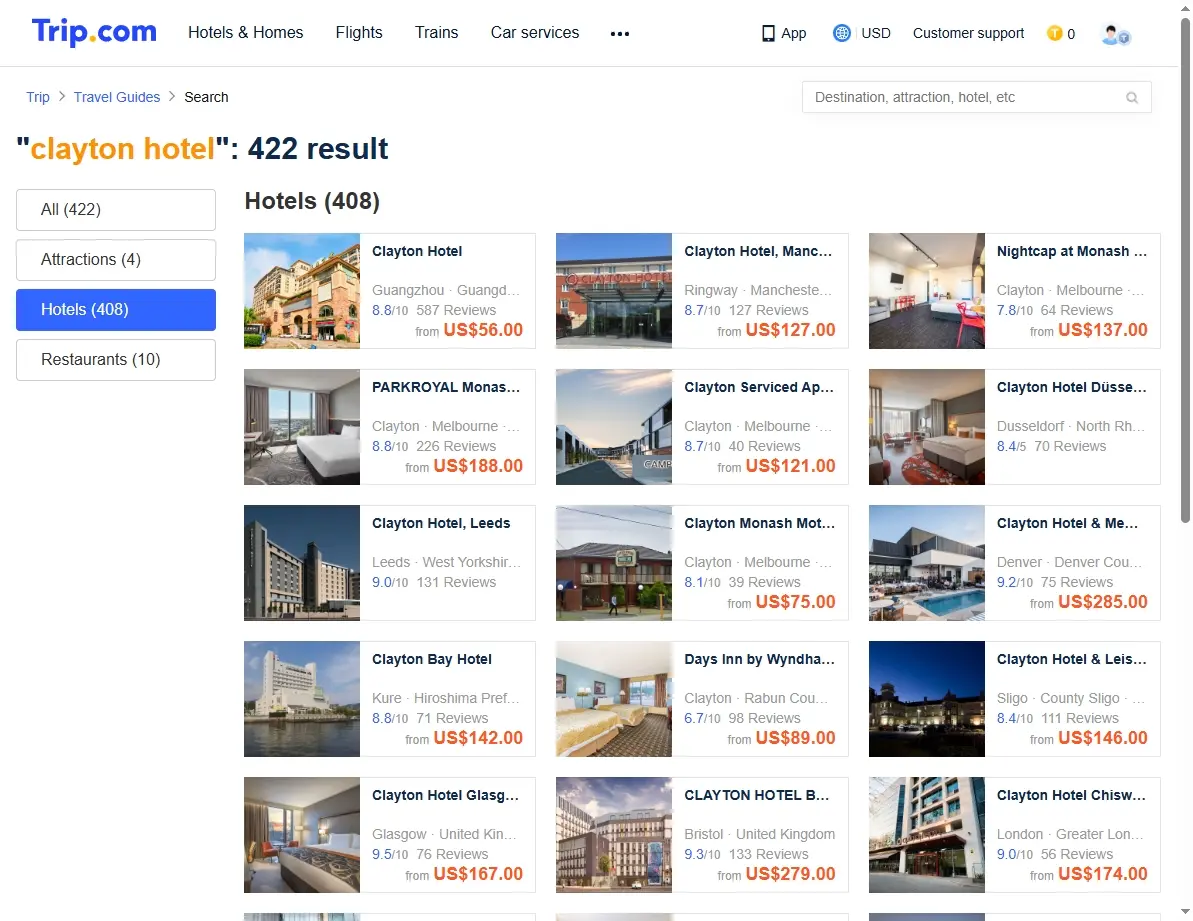Click the Trip.com logo

94,32
